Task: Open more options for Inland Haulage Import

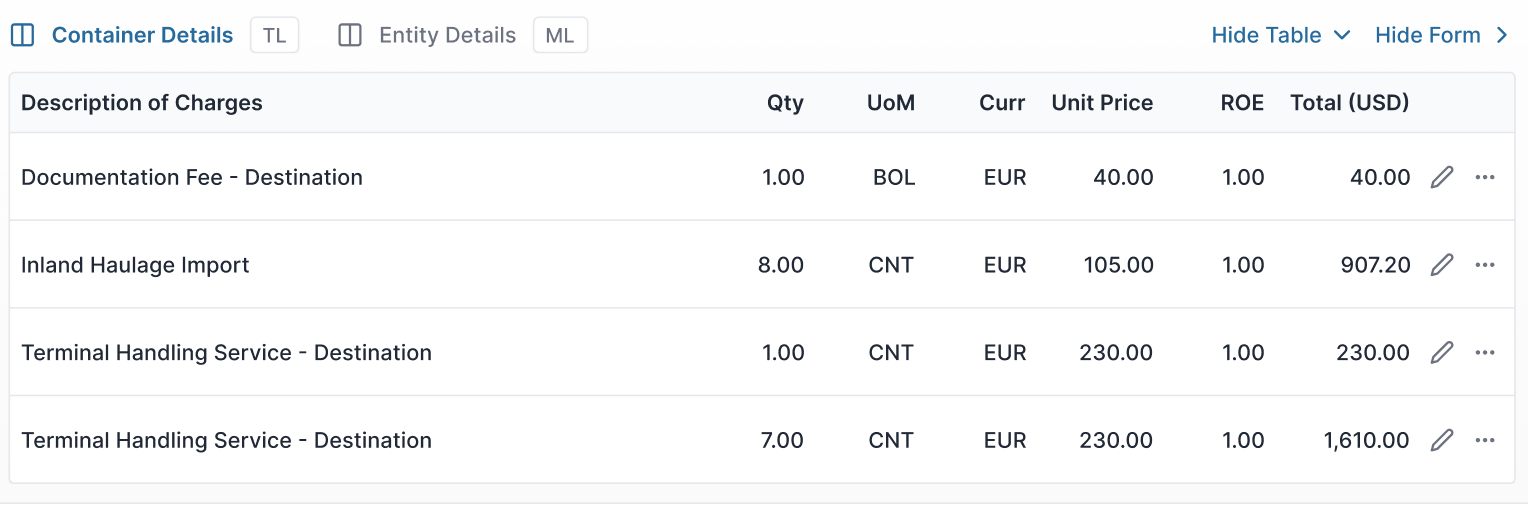Action: click(x=1485, y=265)
